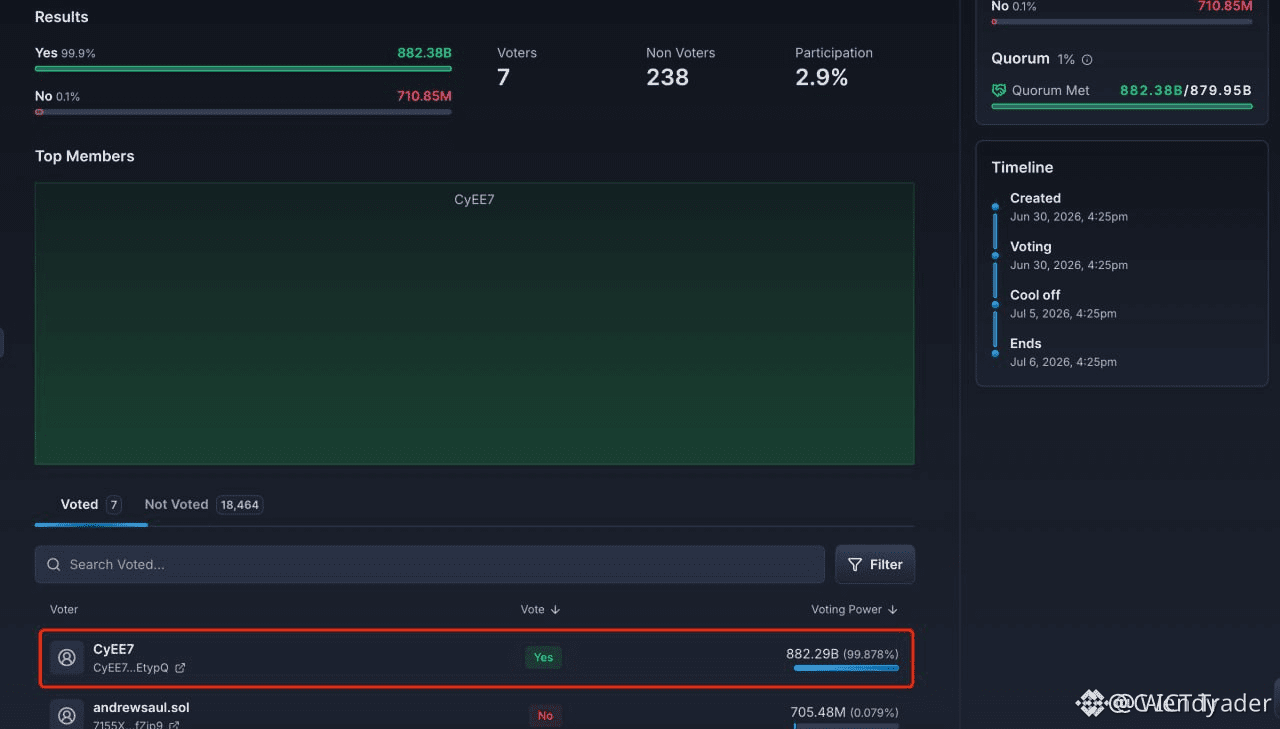Click the Top Members heading

(x=84, y=156)
